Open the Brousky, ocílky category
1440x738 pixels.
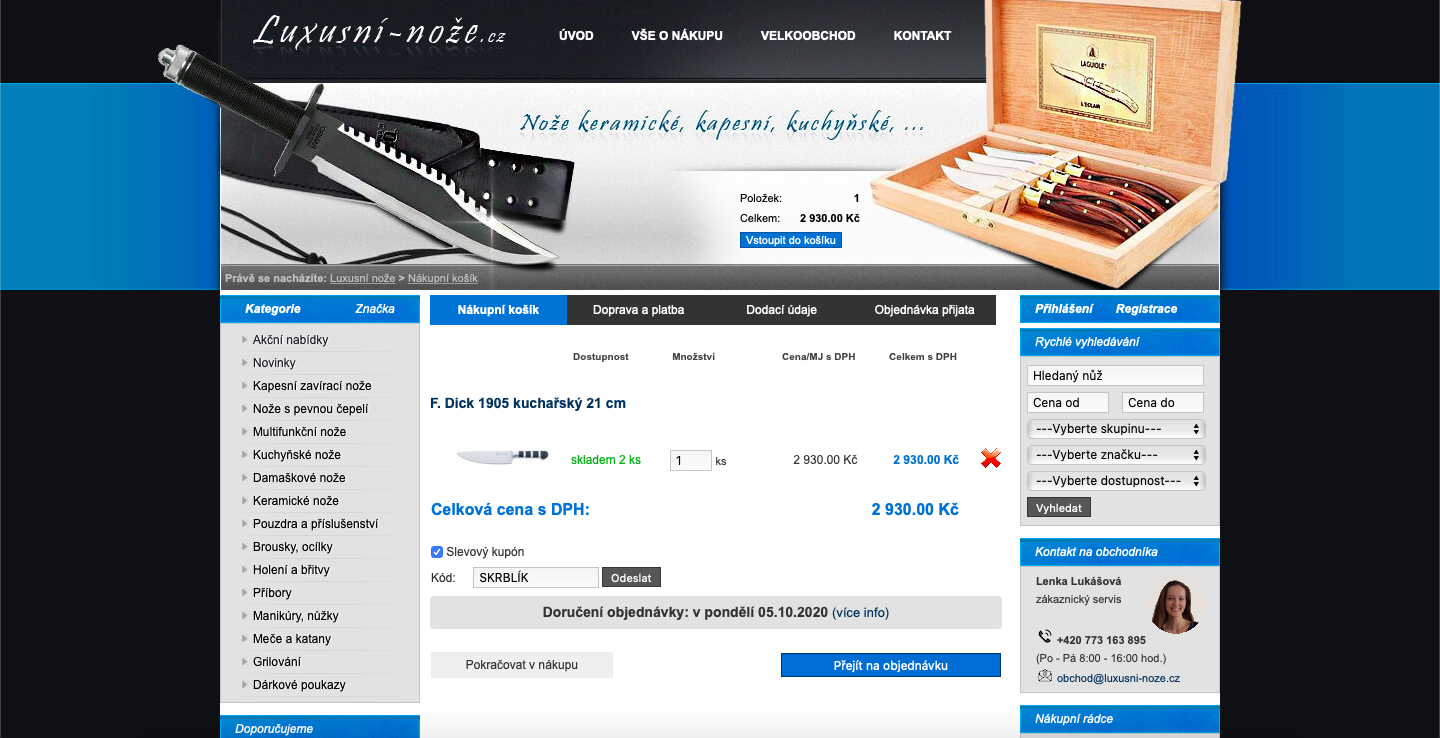click(x=293, y=547)
